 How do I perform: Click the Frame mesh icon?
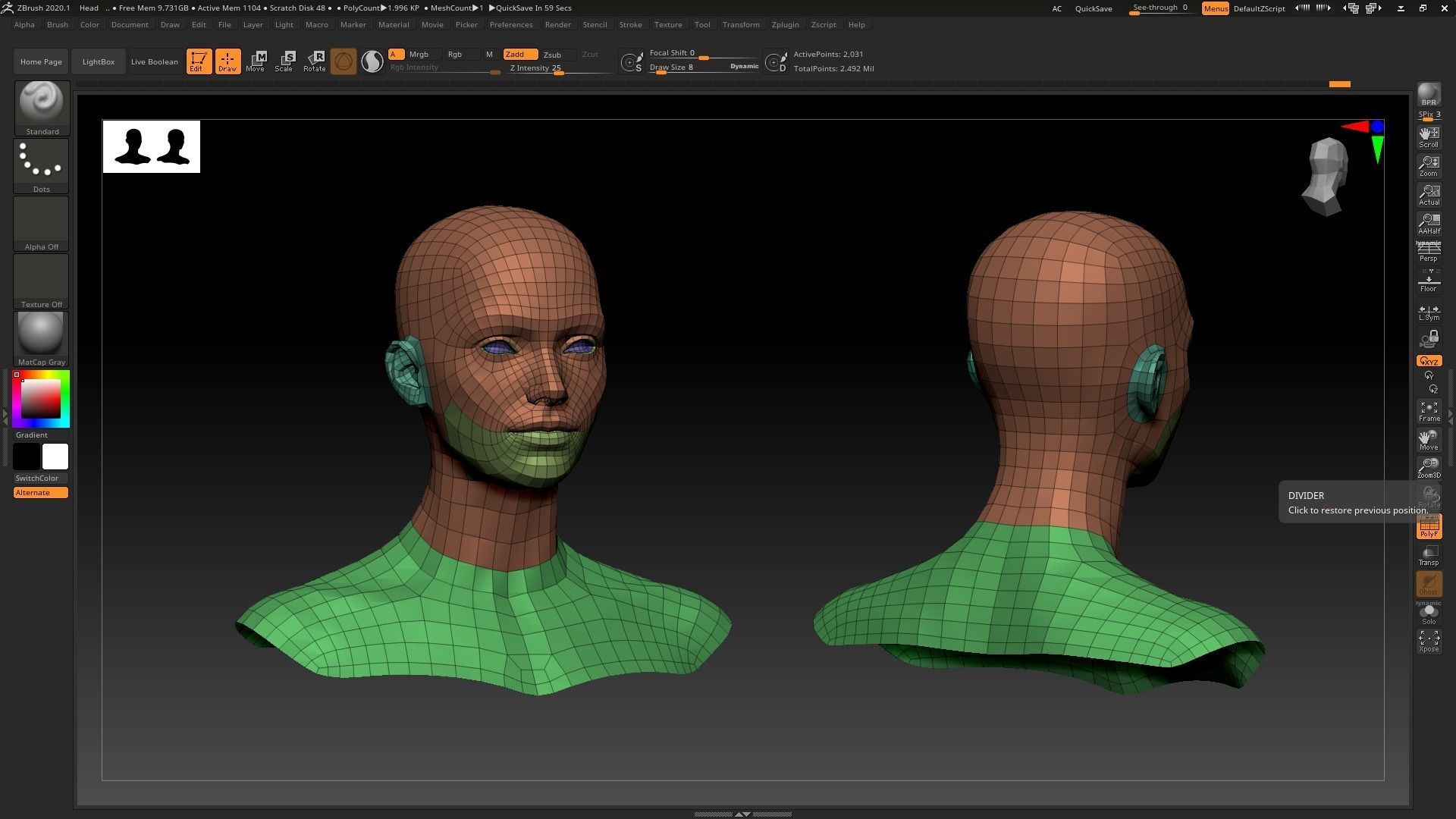tap(1429, 412)
